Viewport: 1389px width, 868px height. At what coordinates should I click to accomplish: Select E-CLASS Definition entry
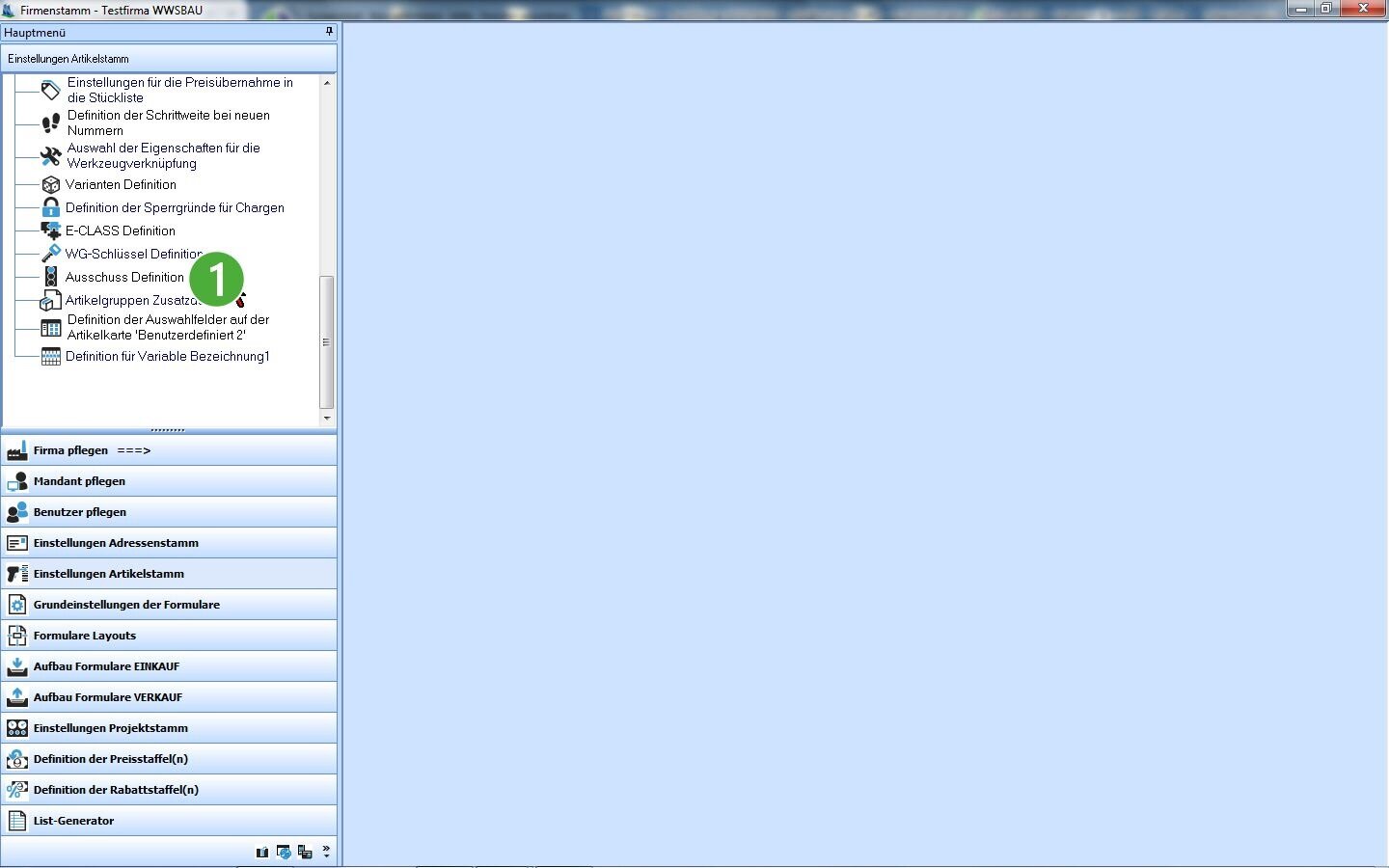[x=121, y=231]
